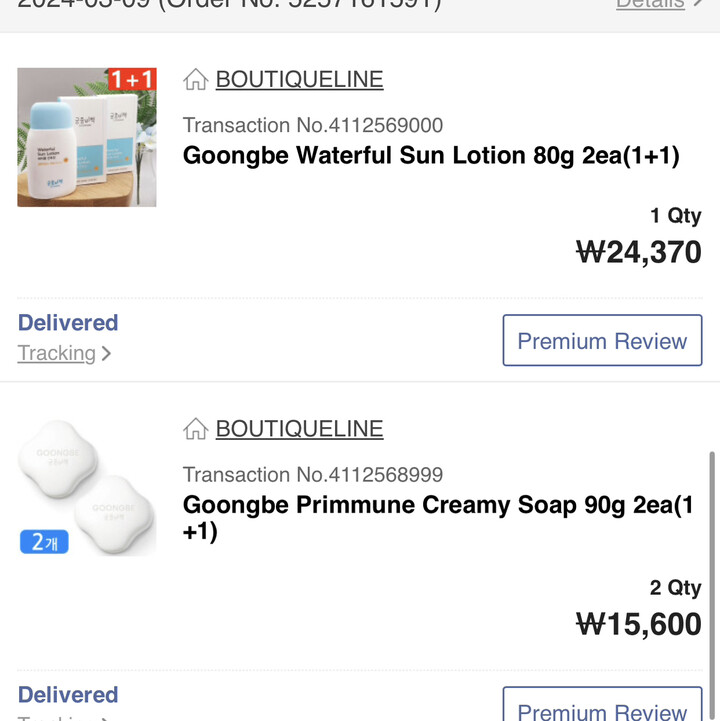
Task: Click the house icon beside the first BOUTIQUELINE
Action: point(195,79)
